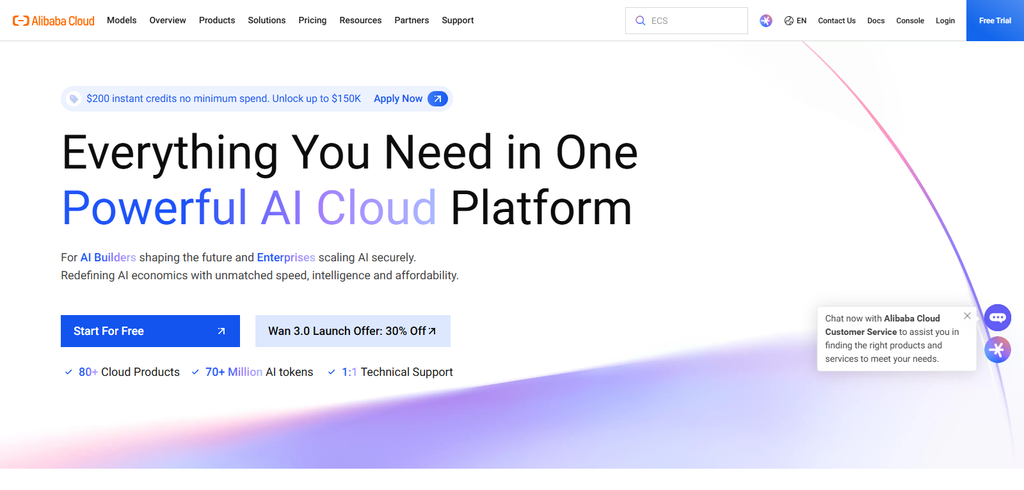Open the Pricing menu

pos(312,20)
